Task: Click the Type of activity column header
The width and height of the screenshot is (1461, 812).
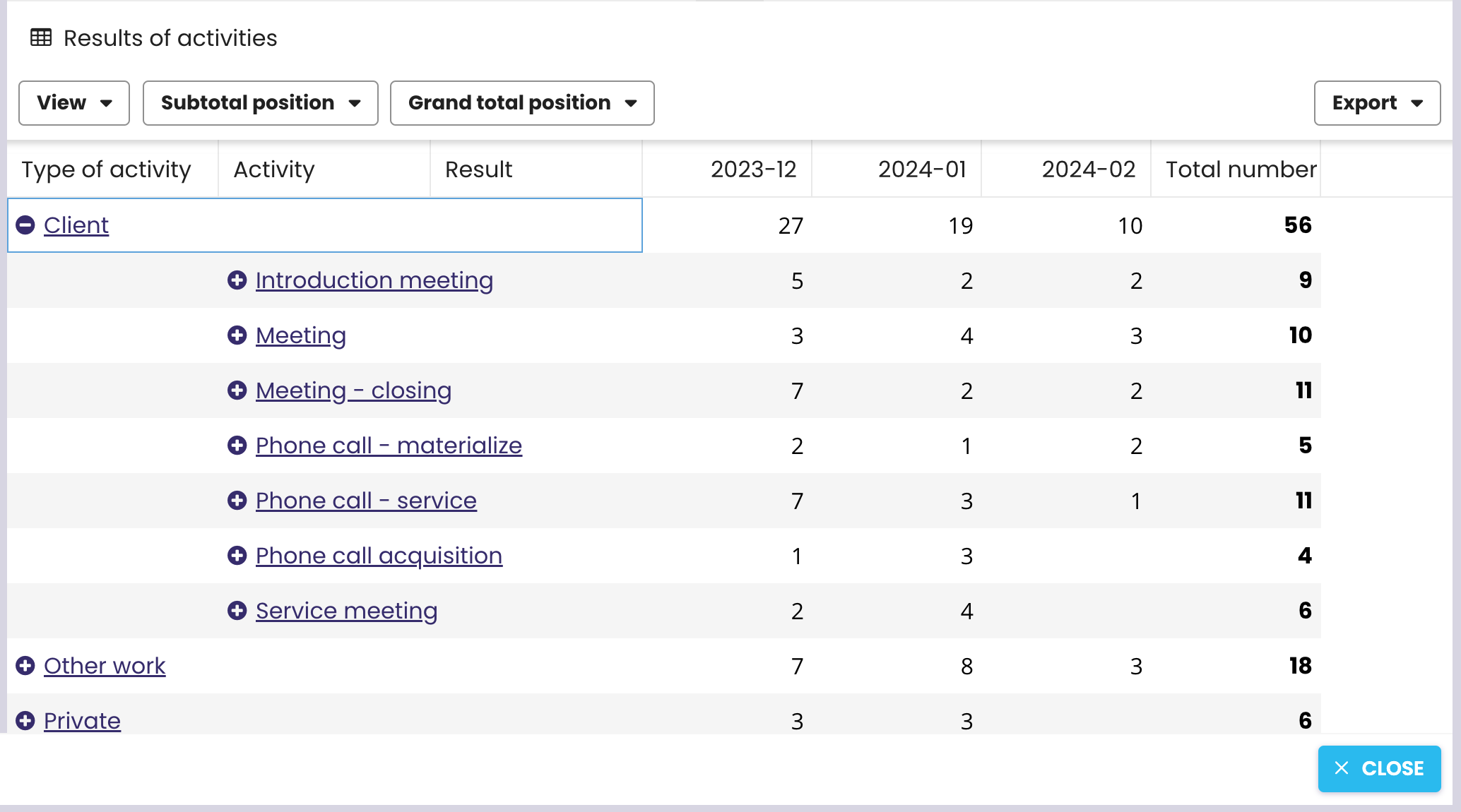Action: pyautogui.click(x=113, y=169)
